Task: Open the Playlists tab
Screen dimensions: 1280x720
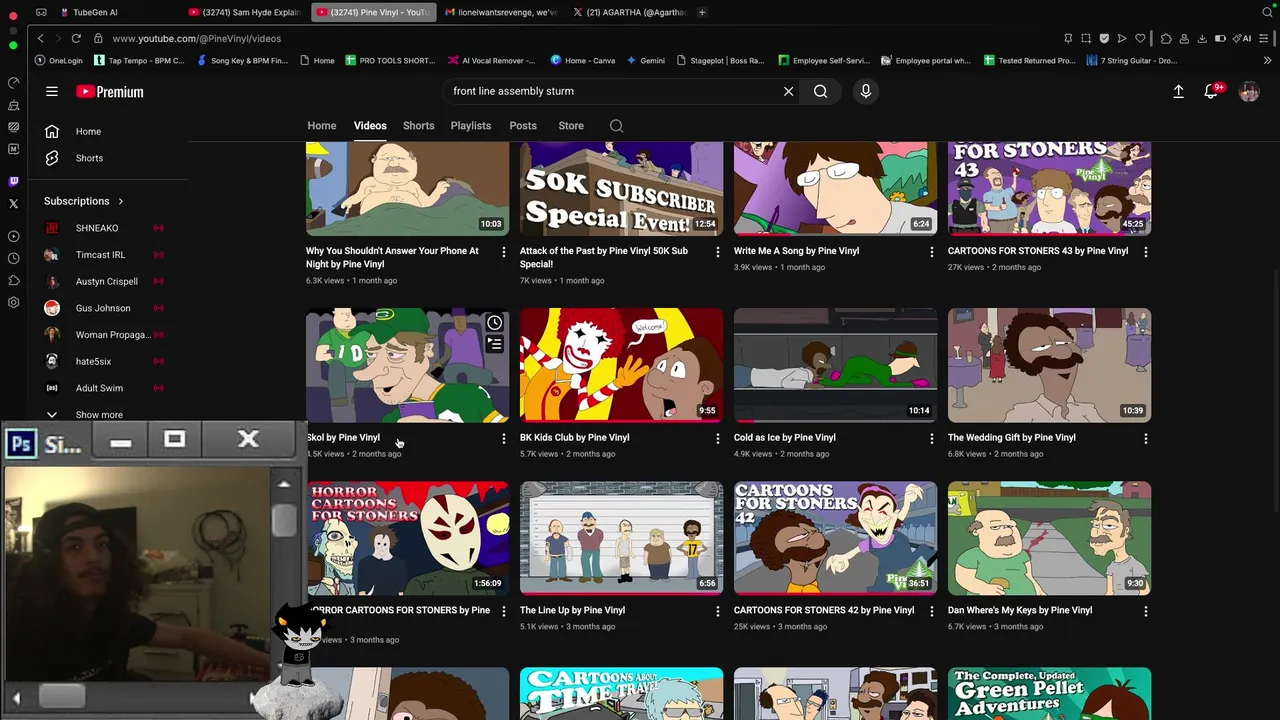Action: (470, 126)
